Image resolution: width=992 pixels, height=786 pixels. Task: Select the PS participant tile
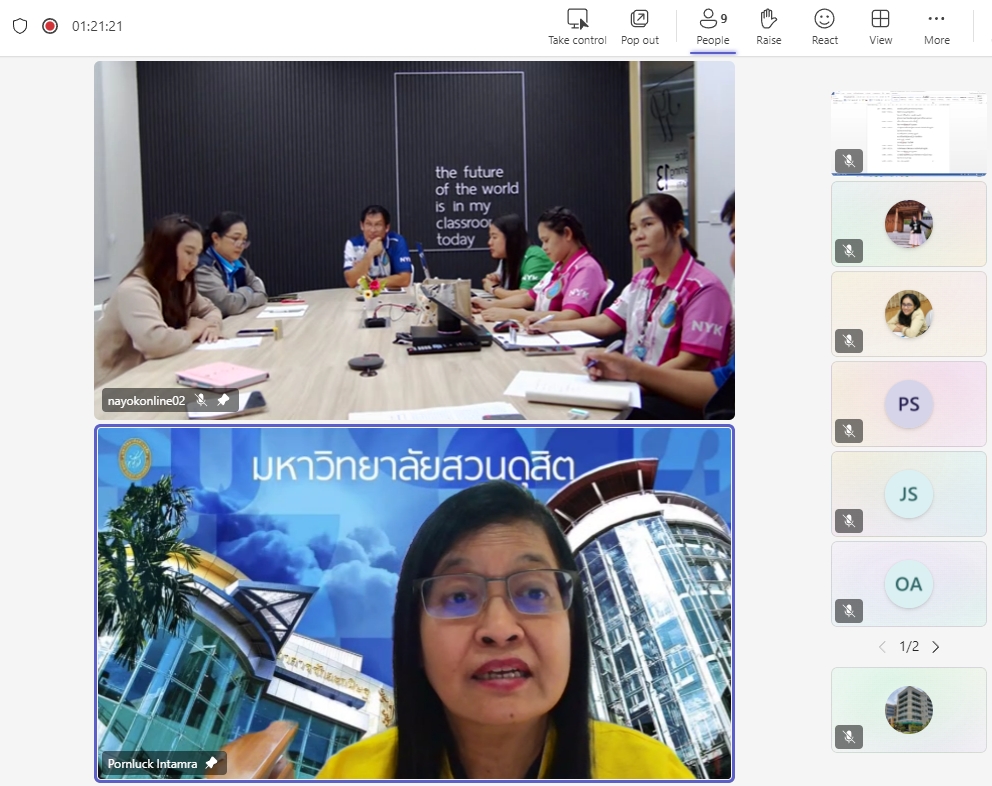(908, 404)
